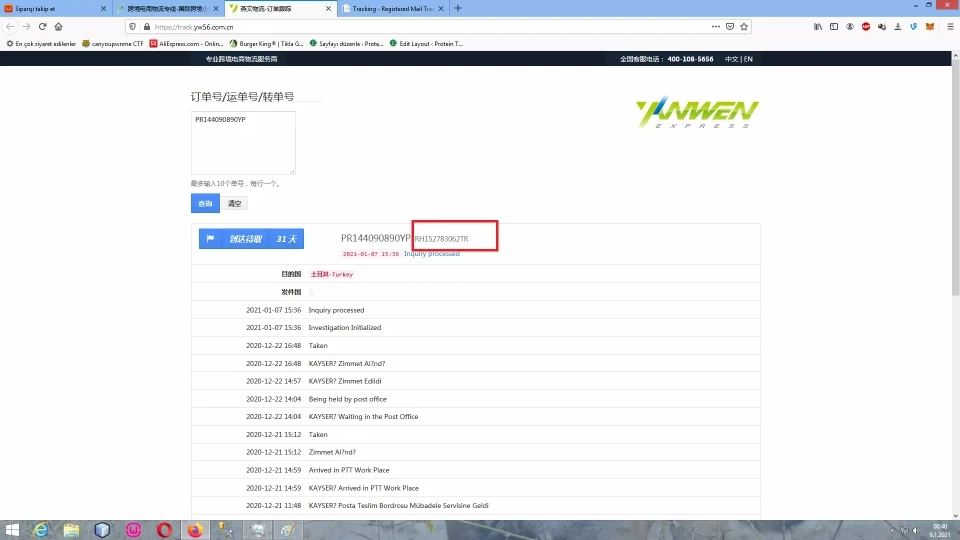Click the Yanwen Express logo
The image size is (960, 540).
[697, 113]
